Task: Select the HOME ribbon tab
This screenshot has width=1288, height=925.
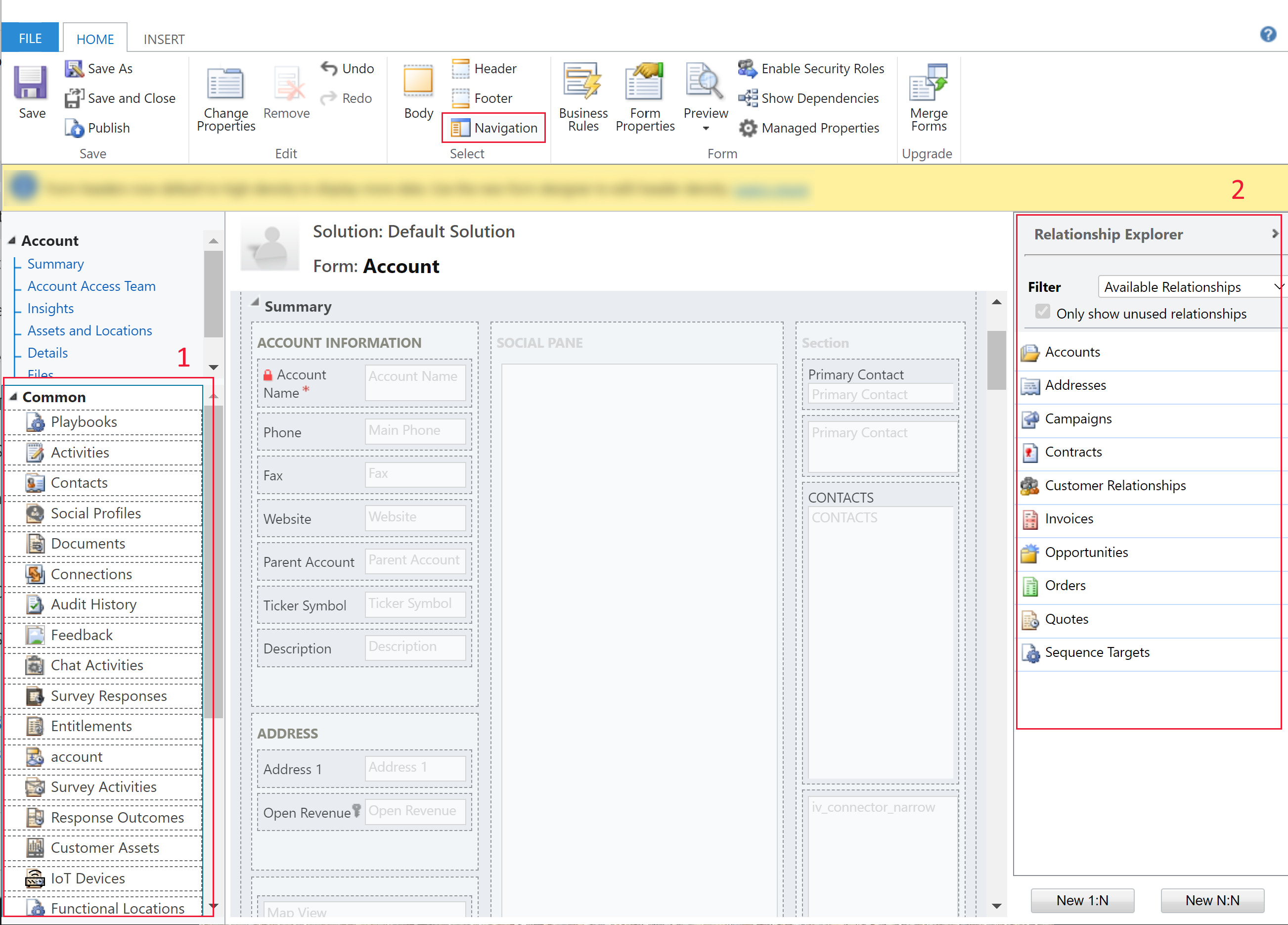Action: point(95,11)
